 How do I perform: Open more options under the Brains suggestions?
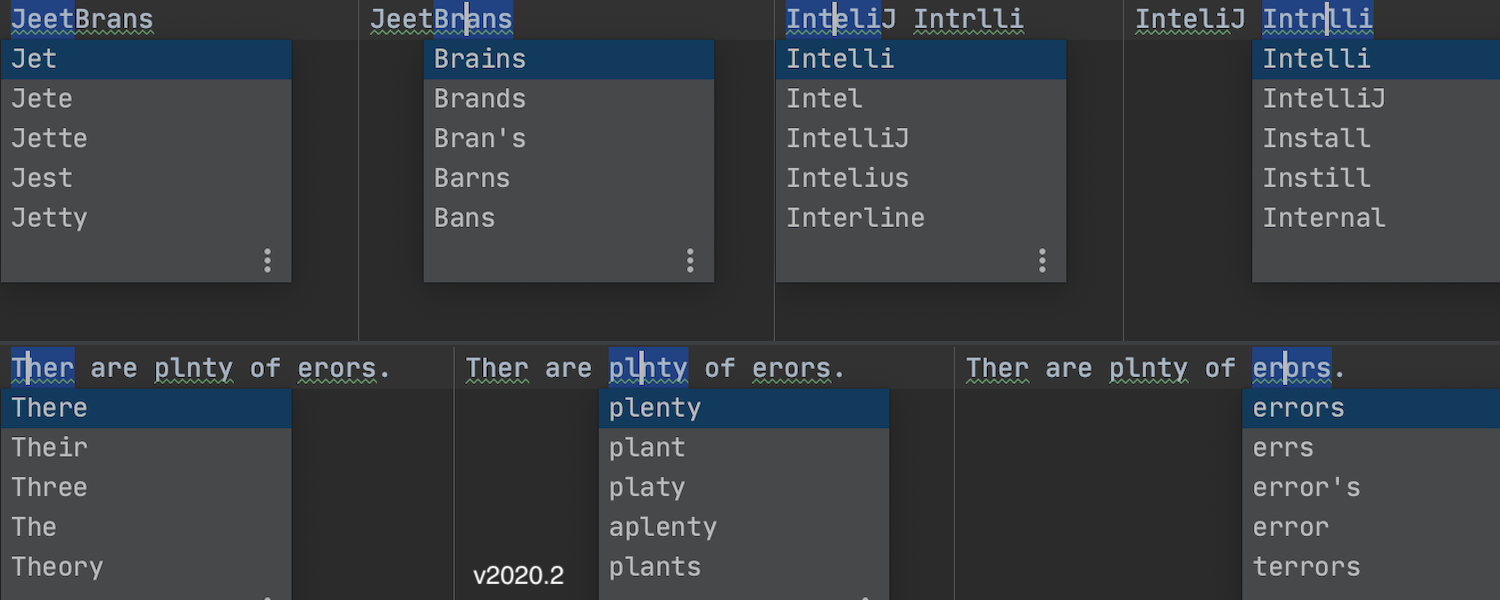690,261
